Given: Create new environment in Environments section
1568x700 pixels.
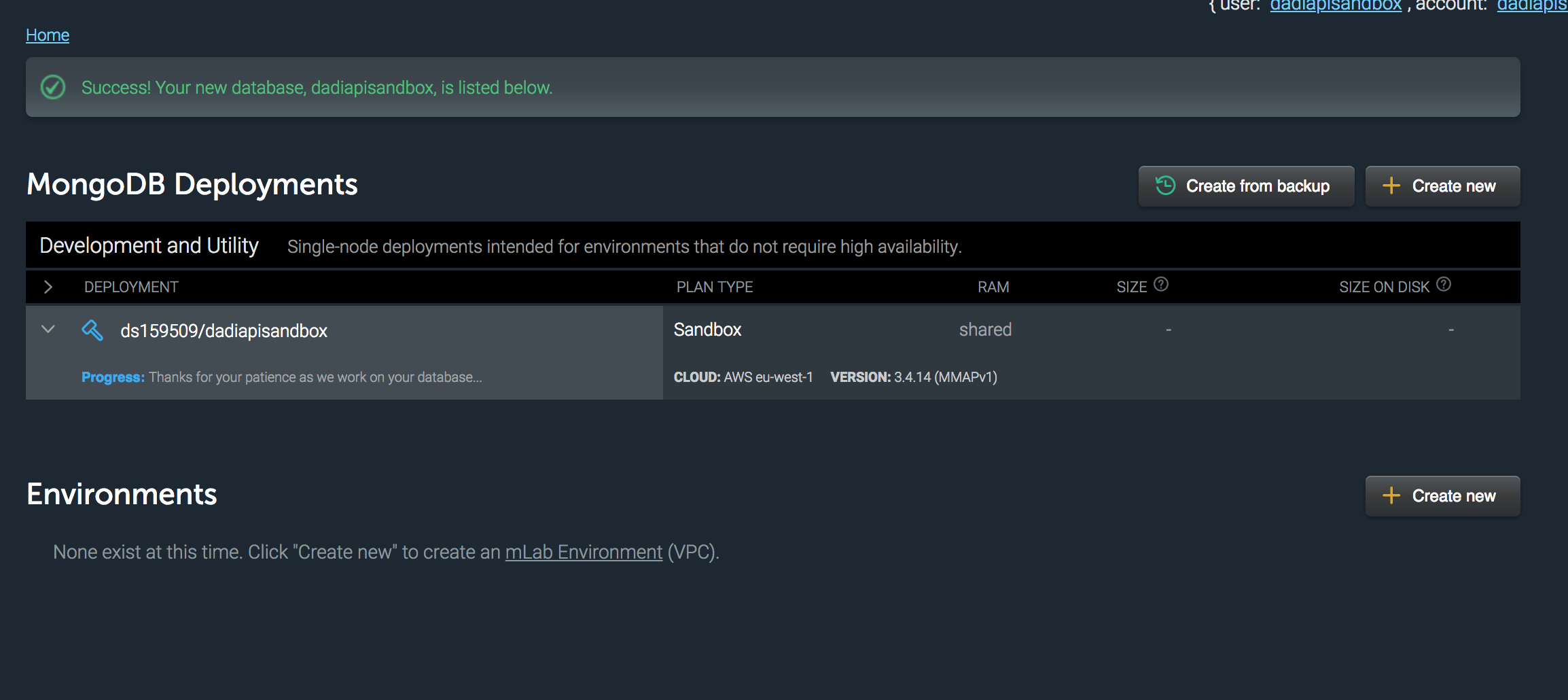Looking at the screenshot, I should (1442, 496).
